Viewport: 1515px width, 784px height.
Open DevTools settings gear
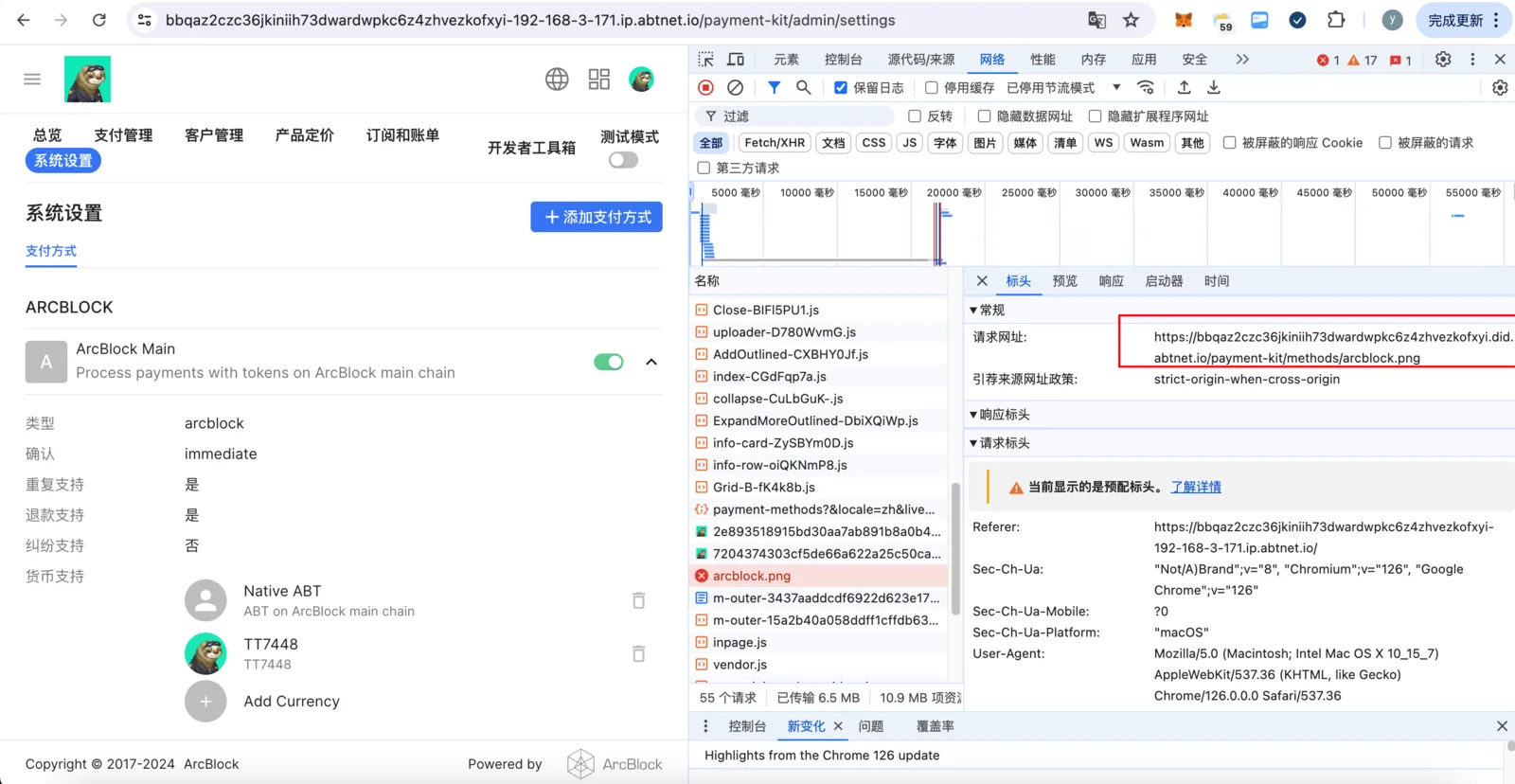pyautogui.click(x=1443, y=60)
